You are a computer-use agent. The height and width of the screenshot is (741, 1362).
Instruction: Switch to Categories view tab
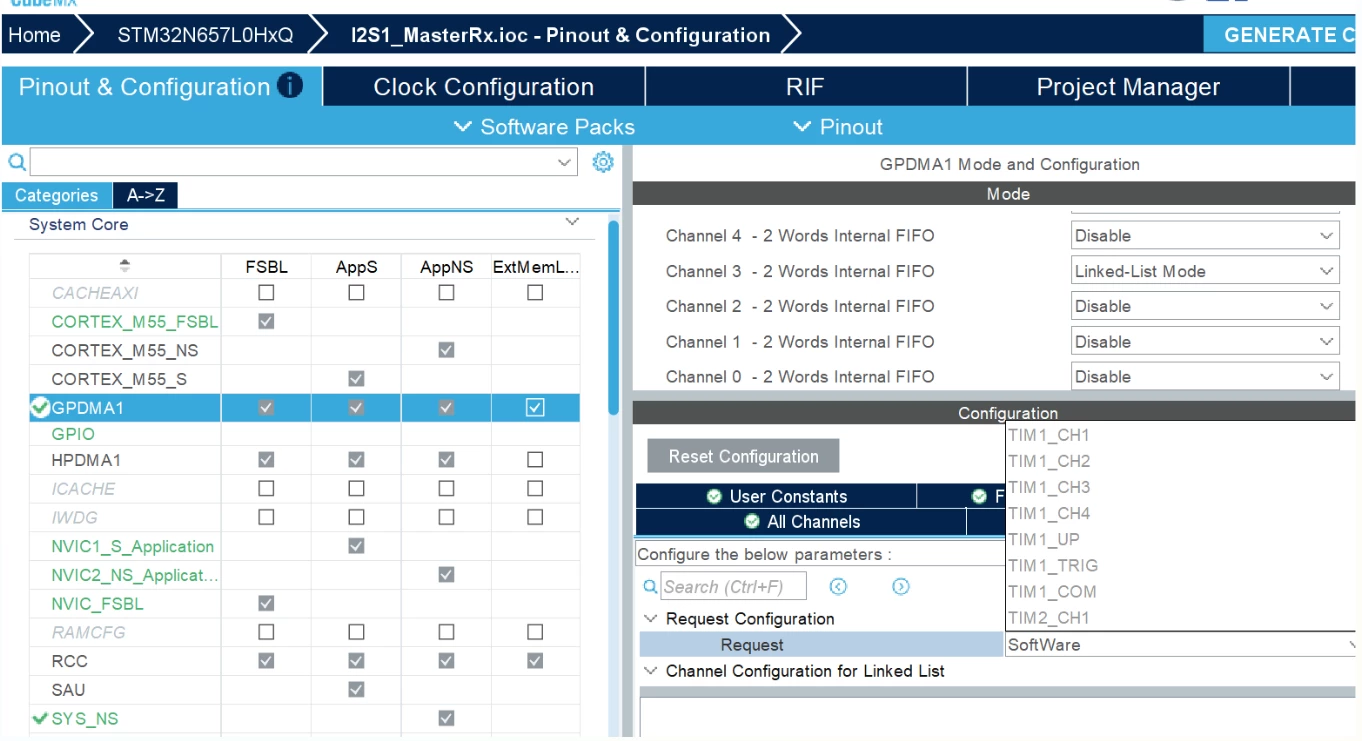[x=57, y=196]
